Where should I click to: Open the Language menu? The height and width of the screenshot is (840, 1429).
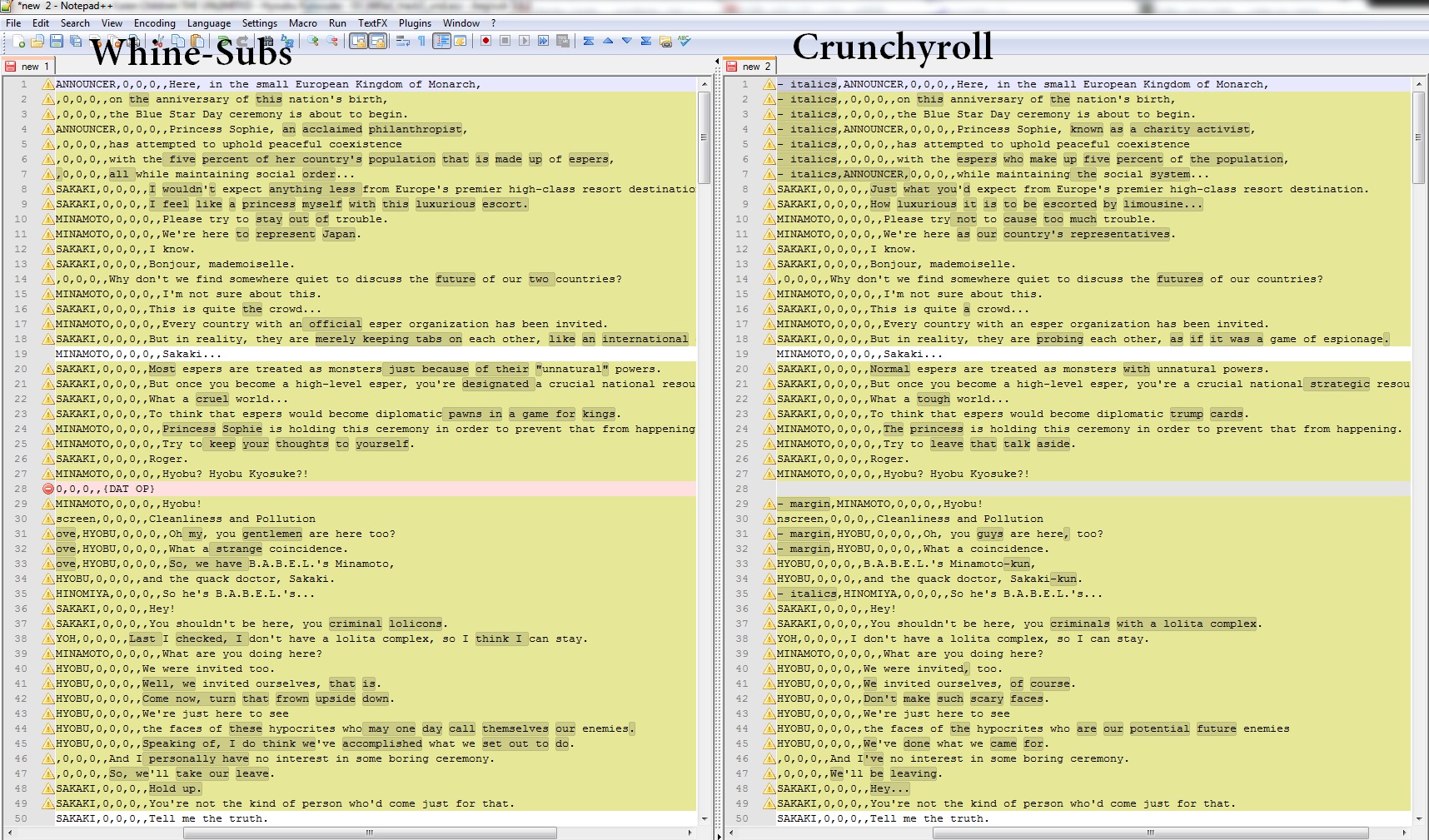tap(209, 23)
